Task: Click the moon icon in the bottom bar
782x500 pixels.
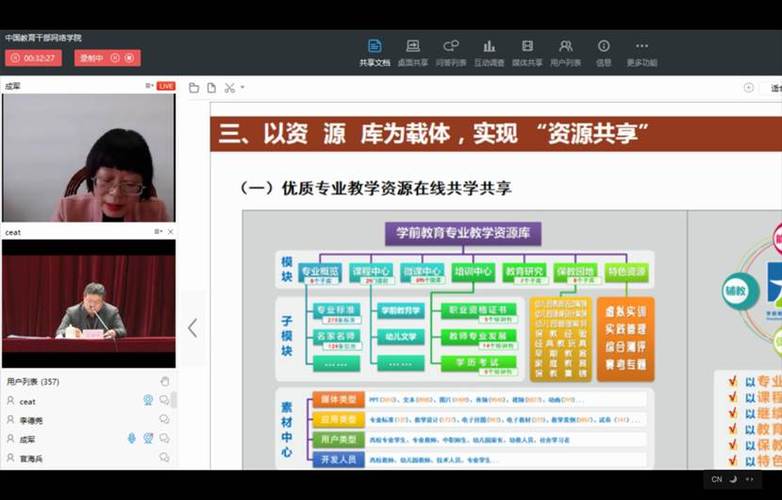Action: pos(733,479)
